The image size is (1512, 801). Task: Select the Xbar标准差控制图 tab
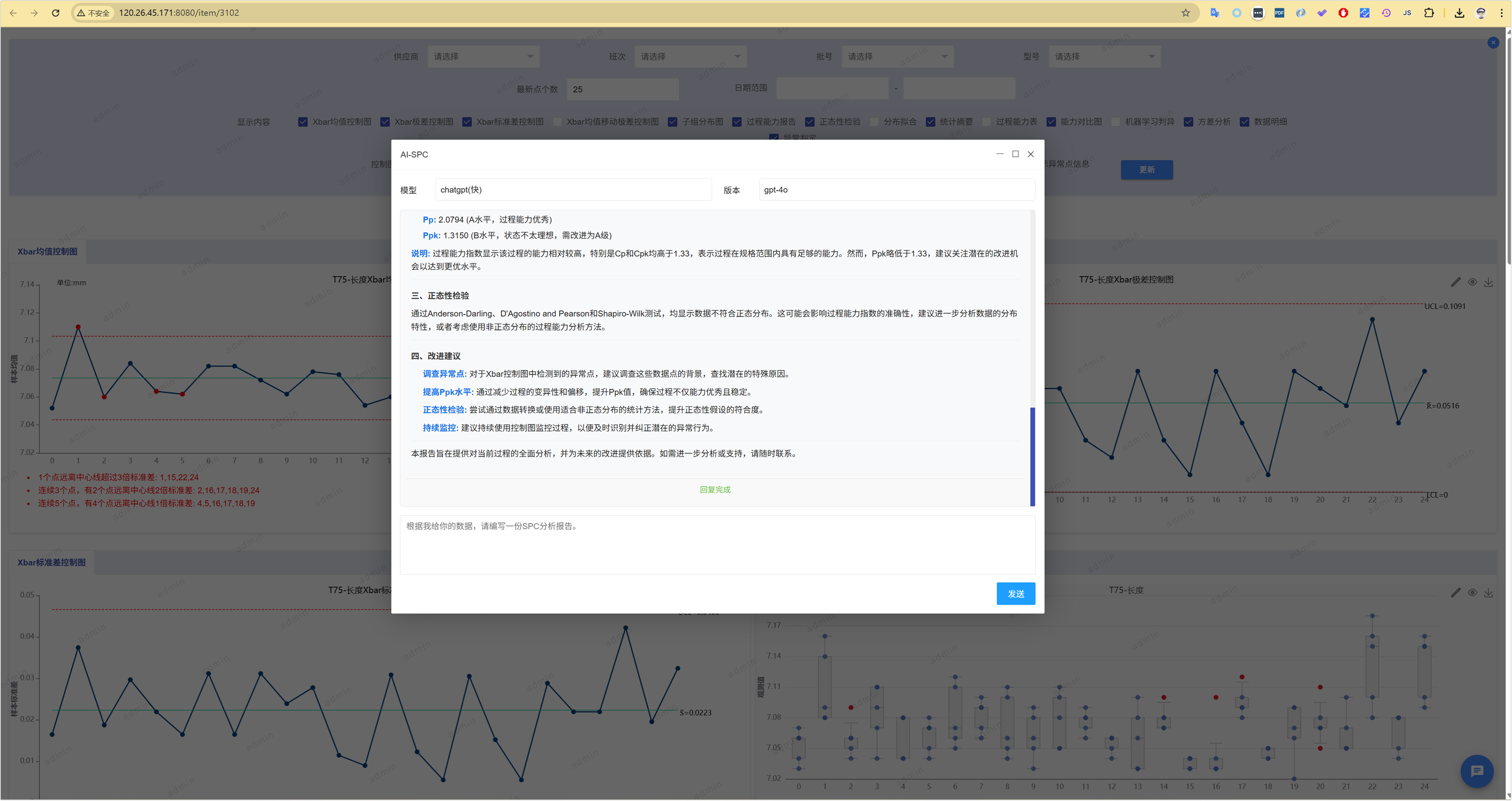click(51, 562)
